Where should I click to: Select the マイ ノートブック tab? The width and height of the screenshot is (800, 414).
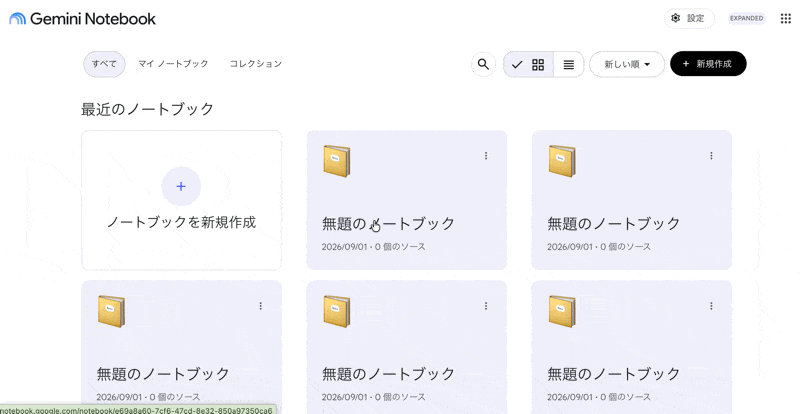click(x=173, y=64)
